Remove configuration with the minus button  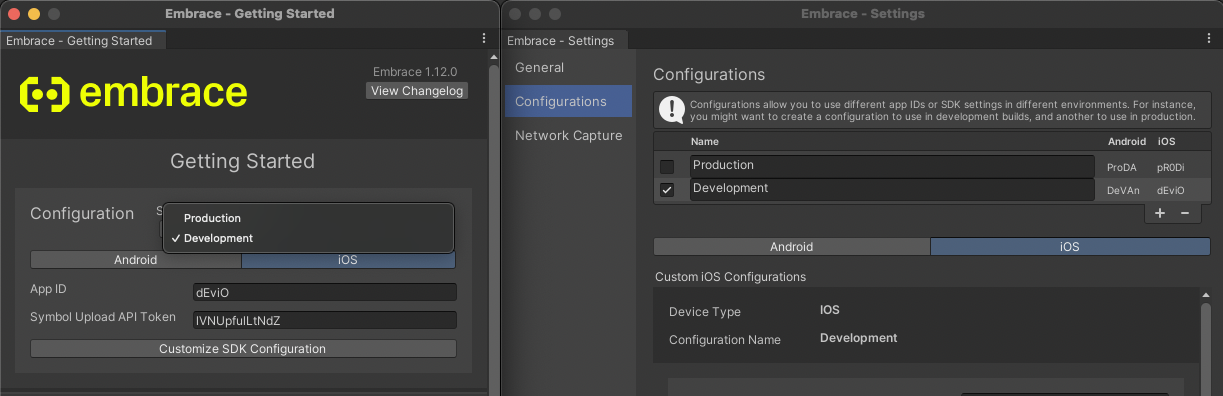click(x=1185, y=213)
